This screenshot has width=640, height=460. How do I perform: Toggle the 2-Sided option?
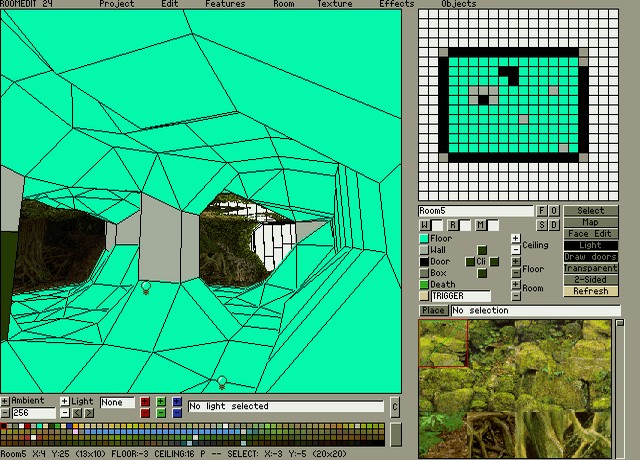[x=590, y=280]
